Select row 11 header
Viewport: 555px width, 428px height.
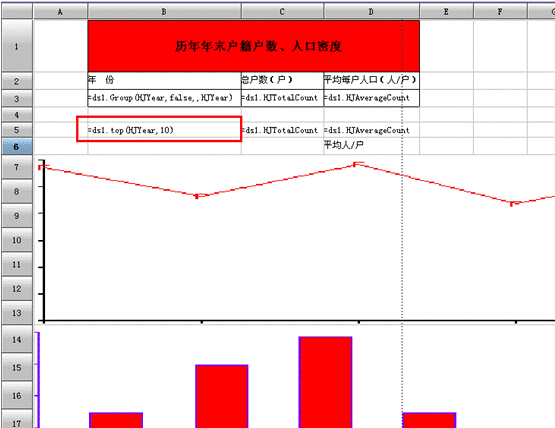coord(17,264)
